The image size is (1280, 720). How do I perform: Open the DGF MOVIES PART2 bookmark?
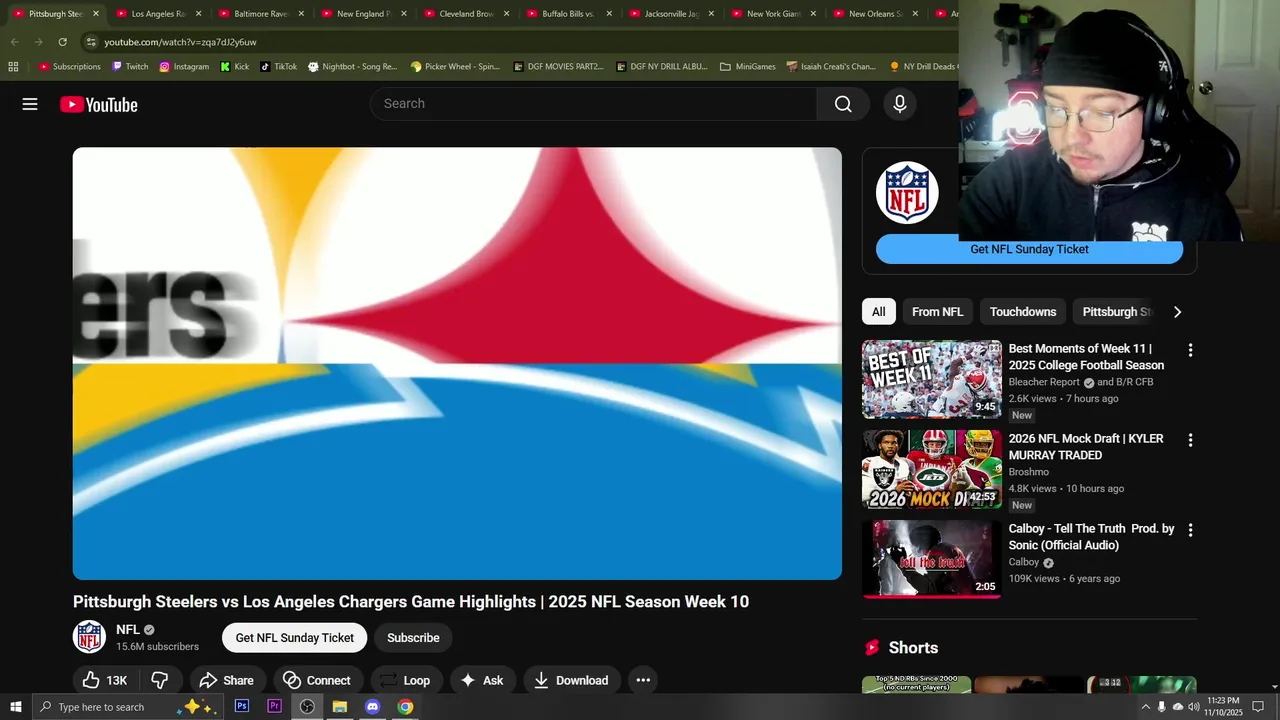pos(559,67)
